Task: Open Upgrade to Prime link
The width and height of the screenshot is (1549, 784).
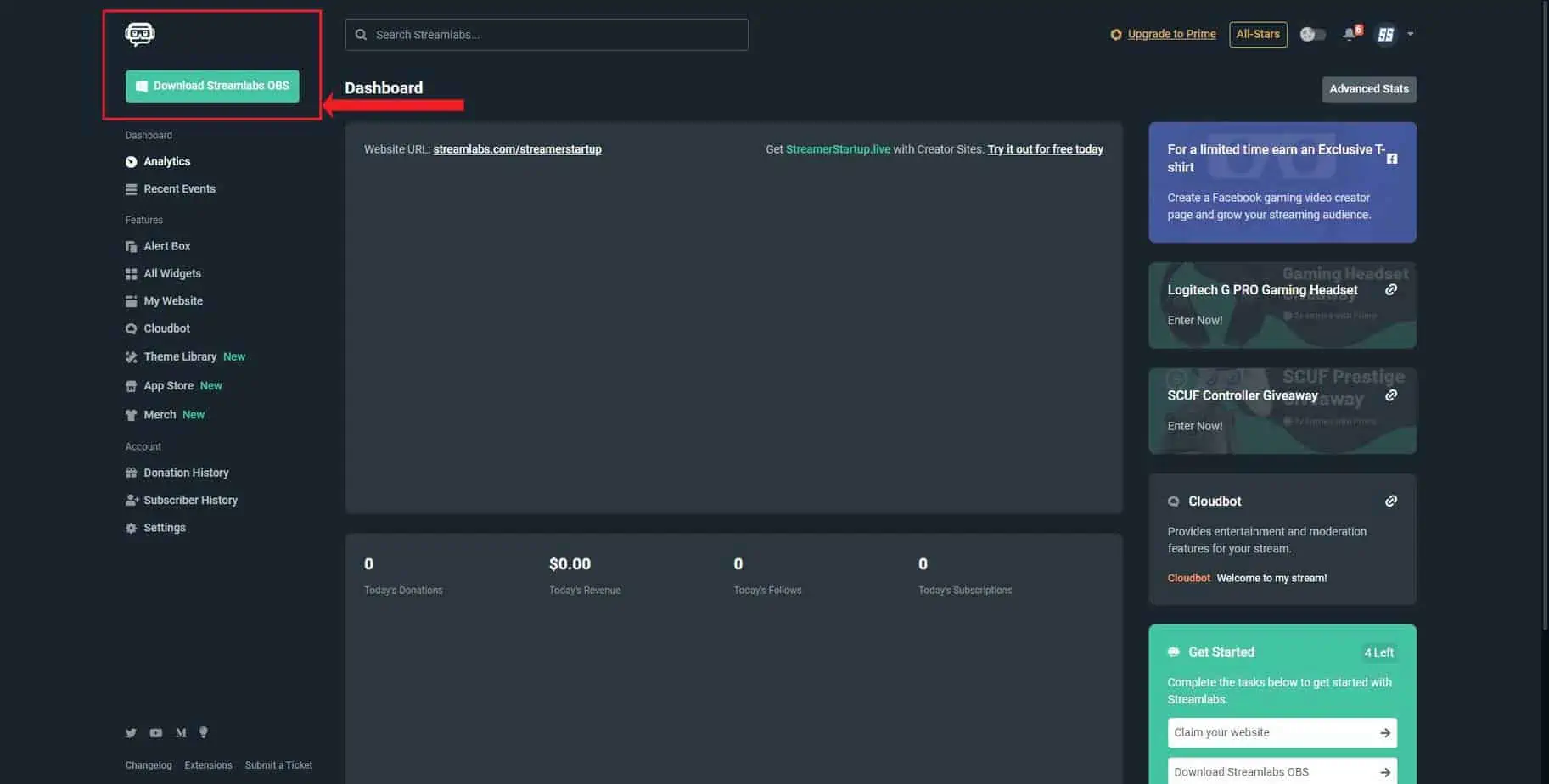Action: click(1171, 34)
